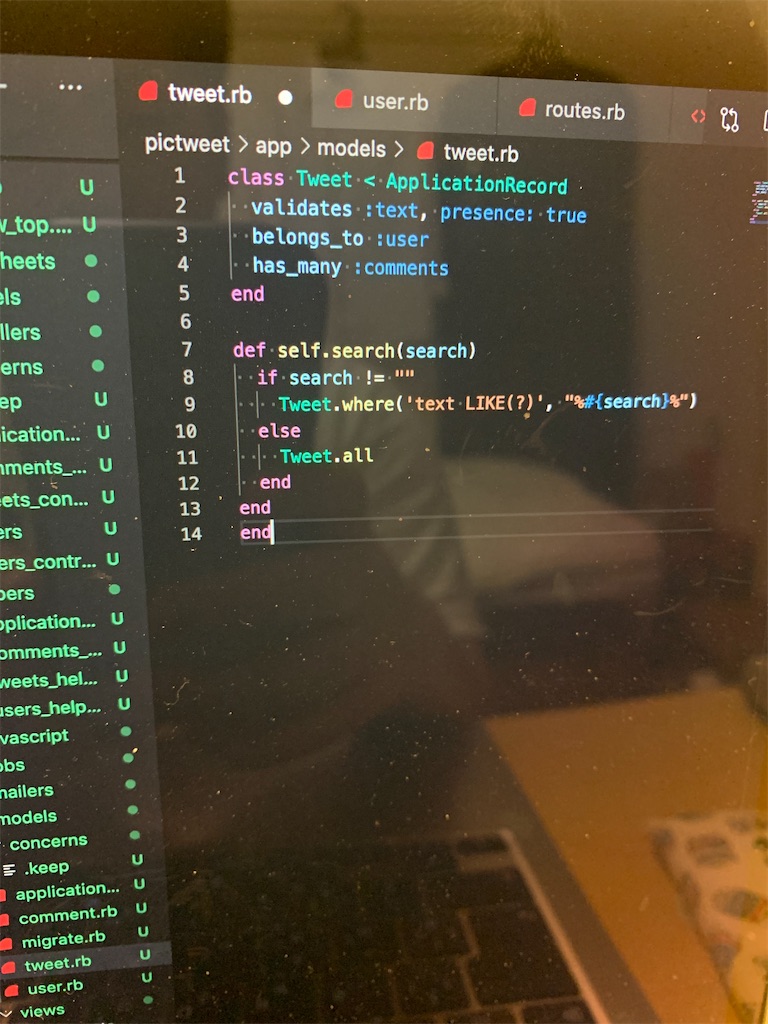Expand the views folder in explorer

pyautogui.click(x=42, y=1011)
